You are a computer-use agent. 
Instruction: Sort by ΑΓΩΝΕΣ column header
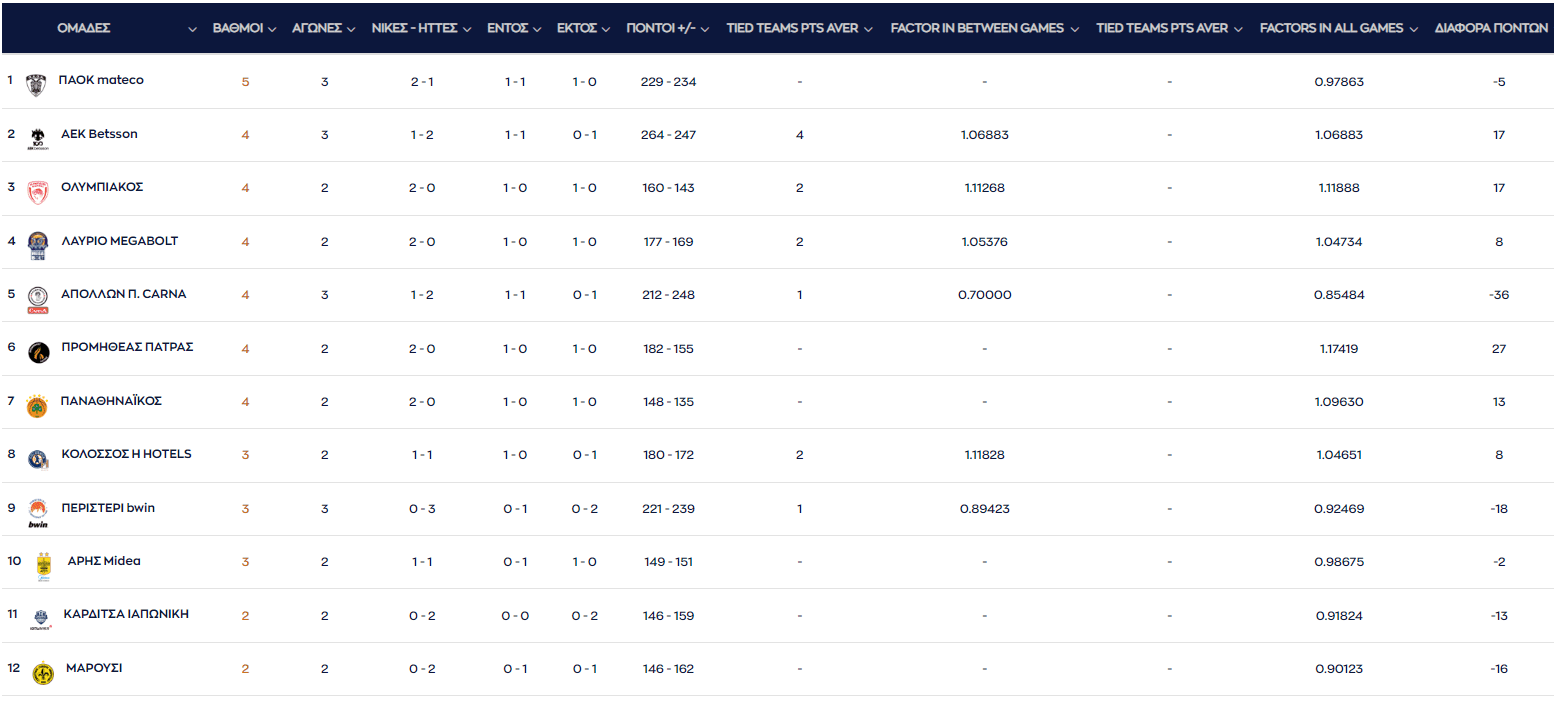coord(317,28)
